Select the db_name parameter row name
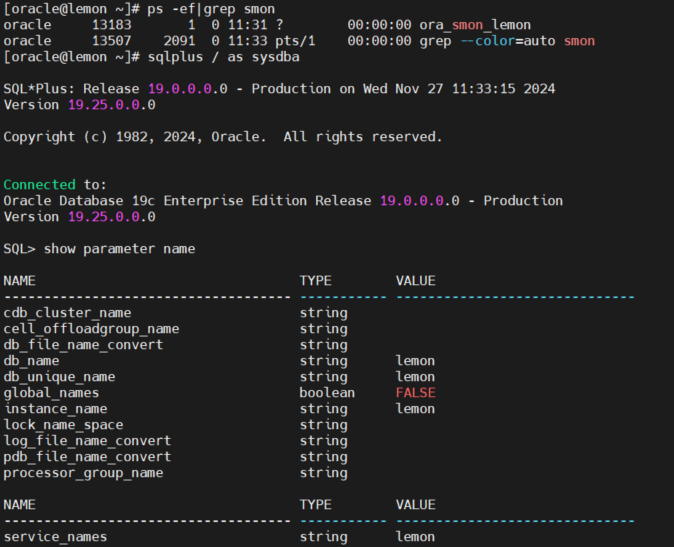 [31, 361]
